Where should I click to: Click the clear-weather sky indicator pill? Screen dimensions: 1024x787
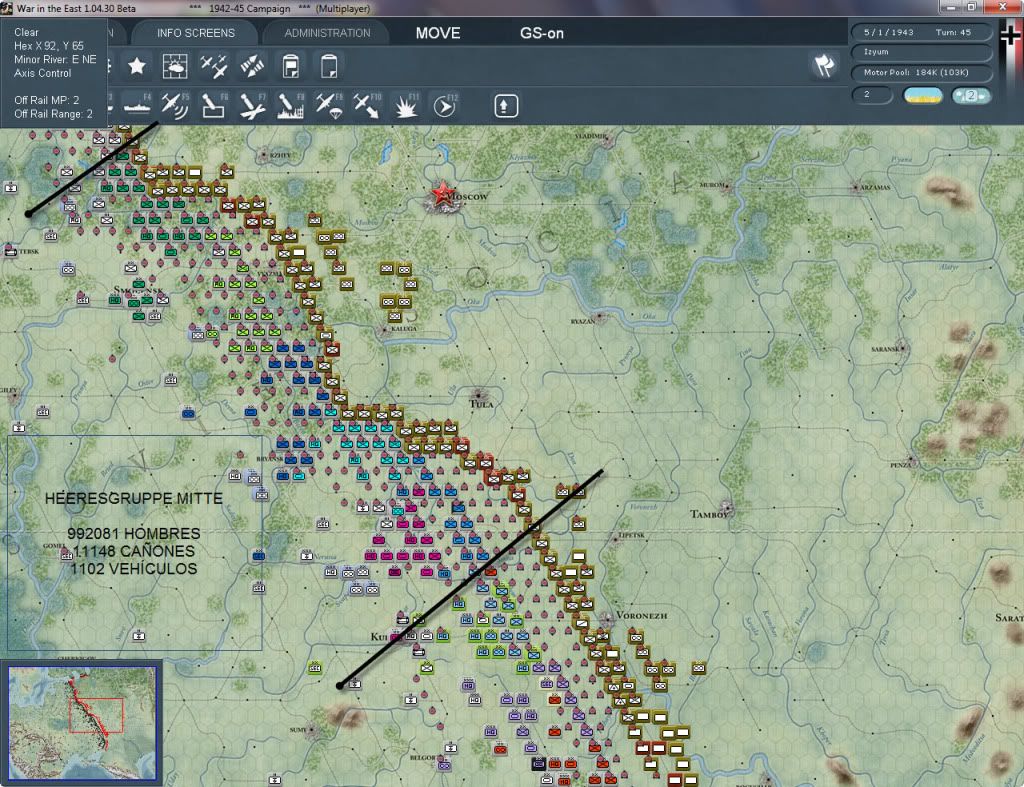pos(923,95)
